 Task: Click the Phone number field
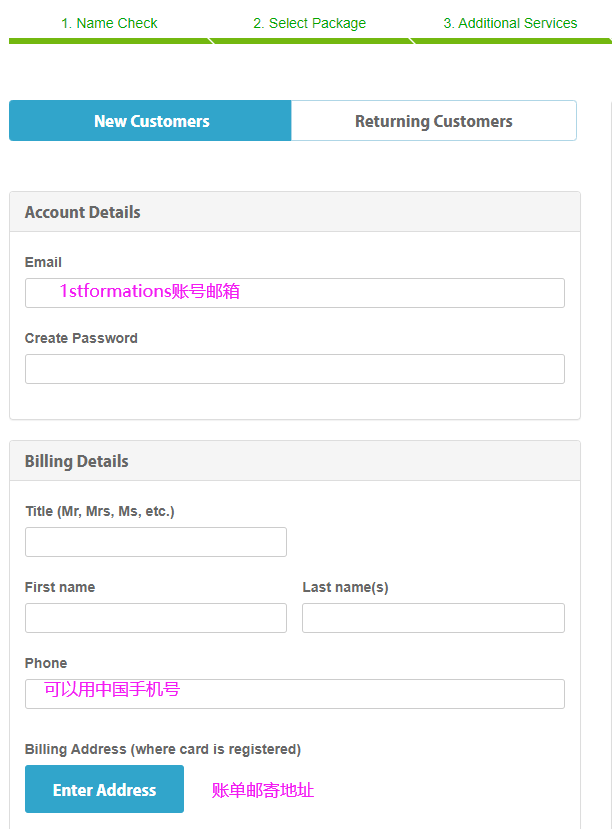click(x=295, y=693)
